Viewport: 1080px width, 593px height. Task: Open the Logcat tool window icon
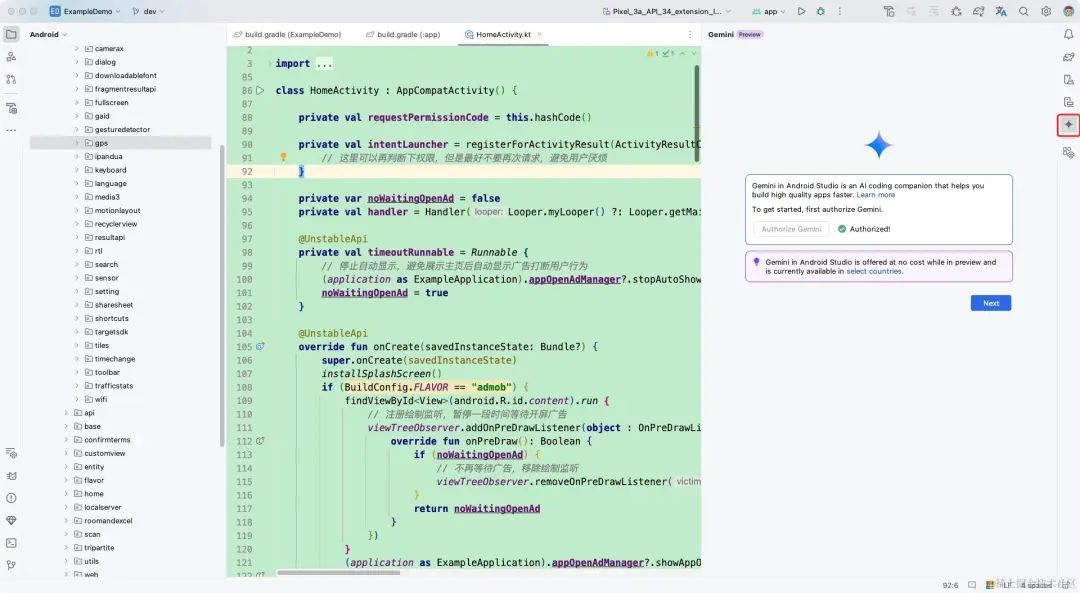11,476
